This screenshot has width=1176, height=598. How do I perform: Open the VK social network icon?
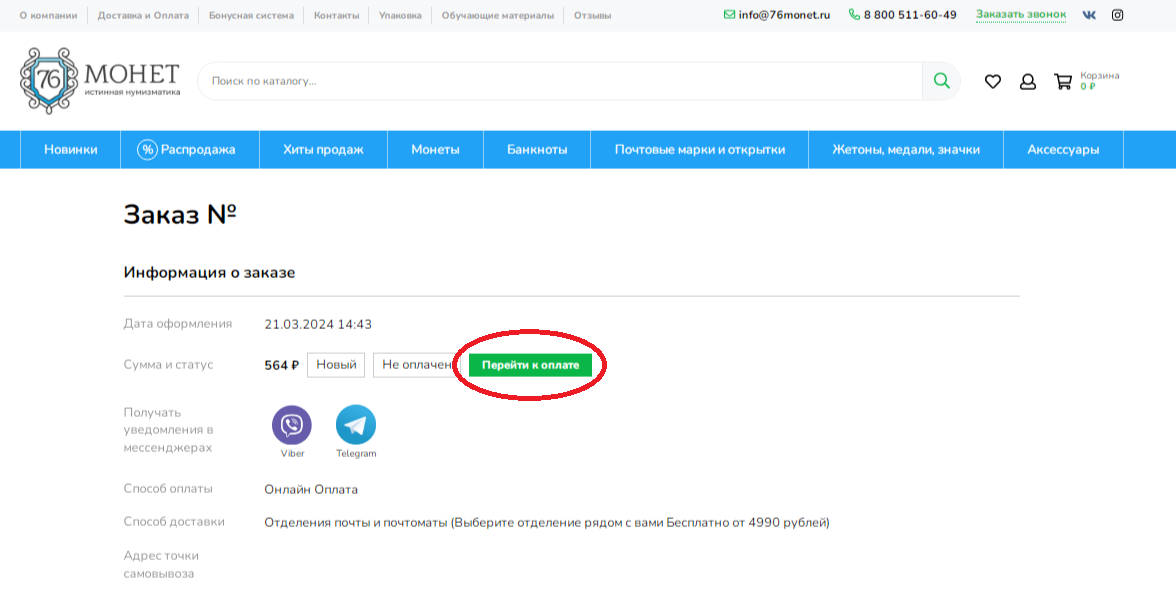[x=1089, y=15]
